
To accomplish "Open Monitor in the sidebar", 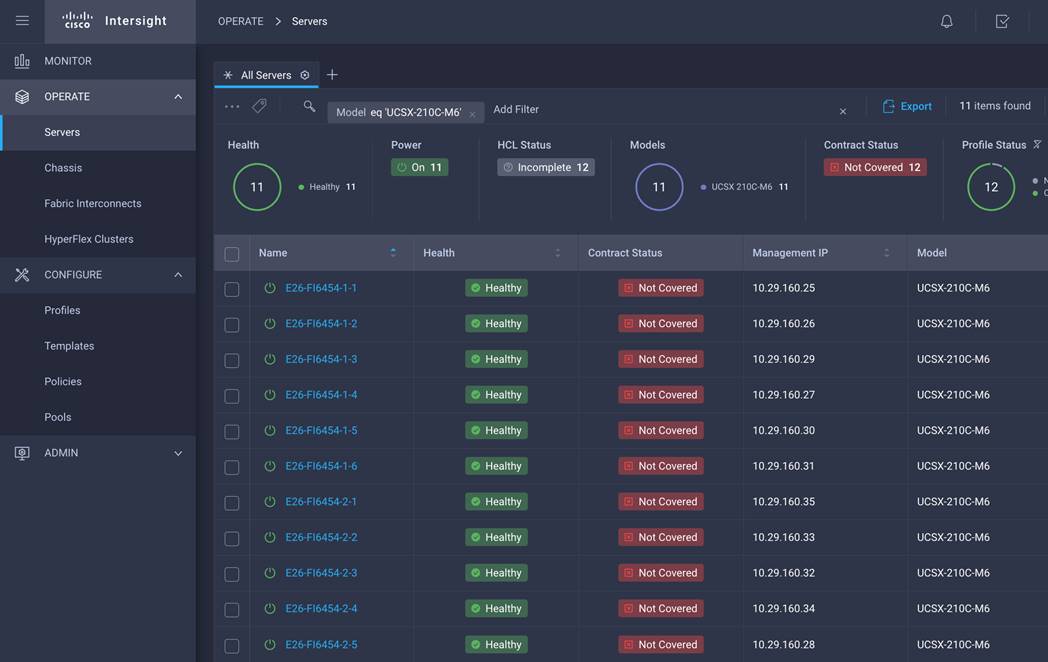I will click(98, 61).
